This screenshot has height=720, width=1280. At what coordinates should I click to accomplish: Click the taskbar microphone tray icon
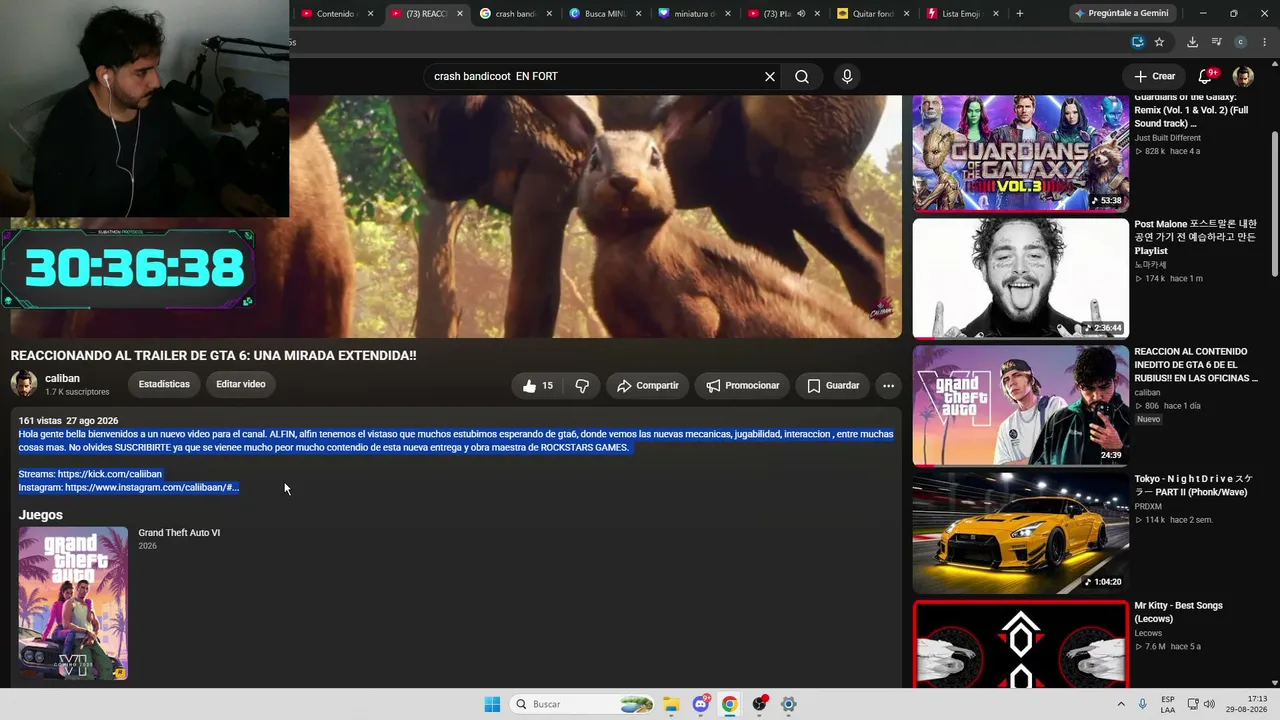pos(1142,704)
